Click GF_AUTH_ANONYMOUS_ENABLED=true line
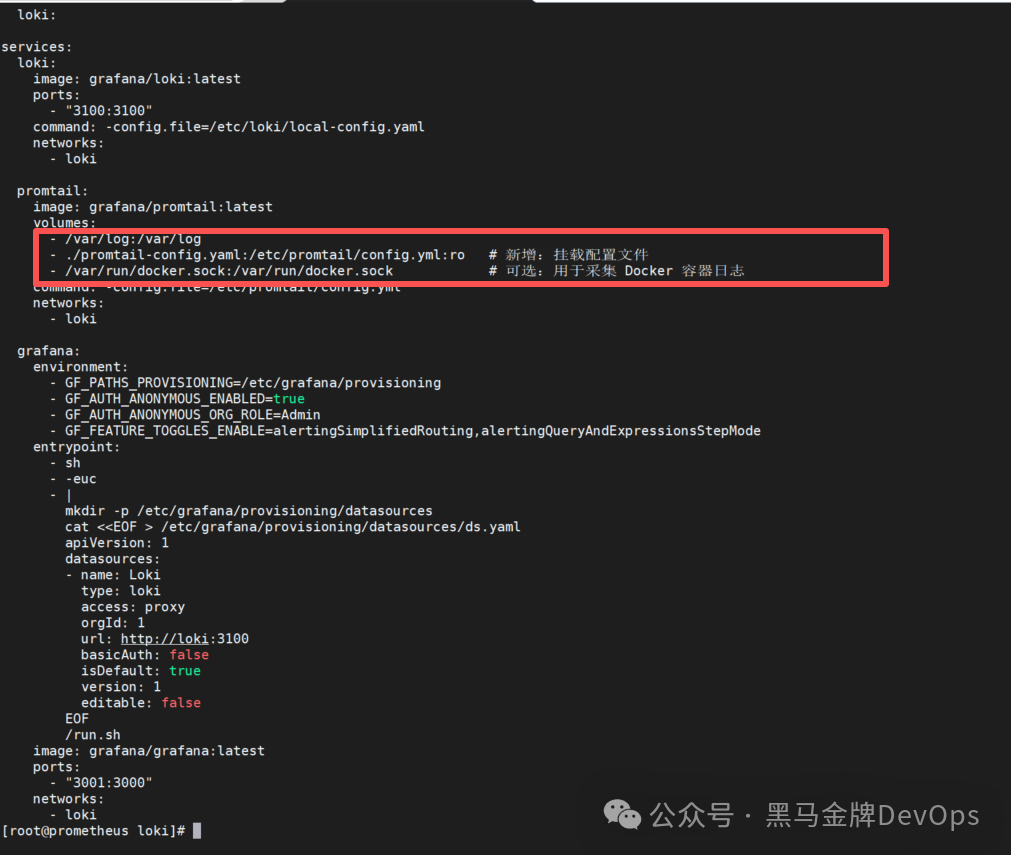 point(184,398)
